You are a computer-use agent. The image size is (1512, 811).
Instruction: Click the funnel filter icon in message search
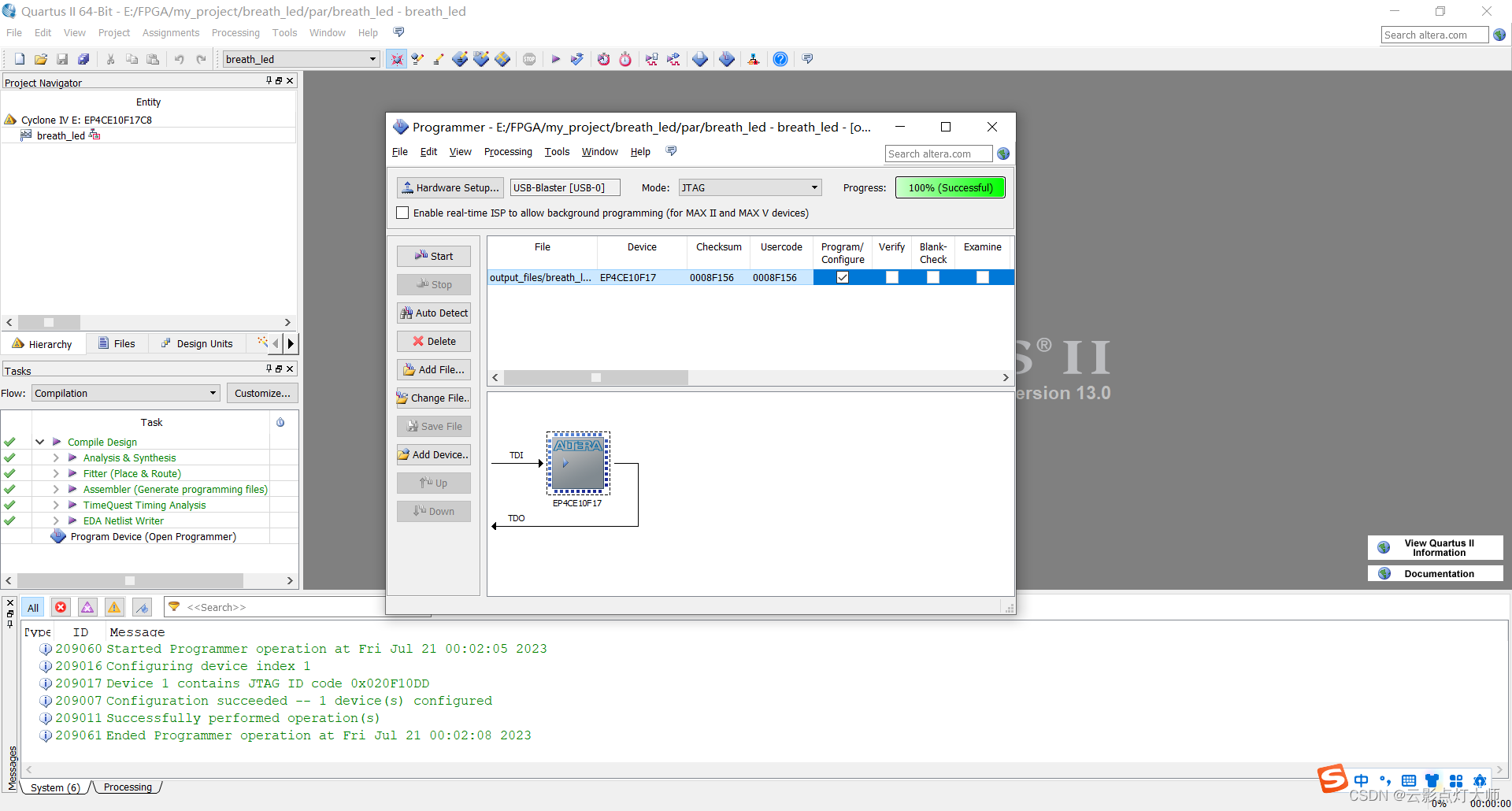(x=174, y=607)
